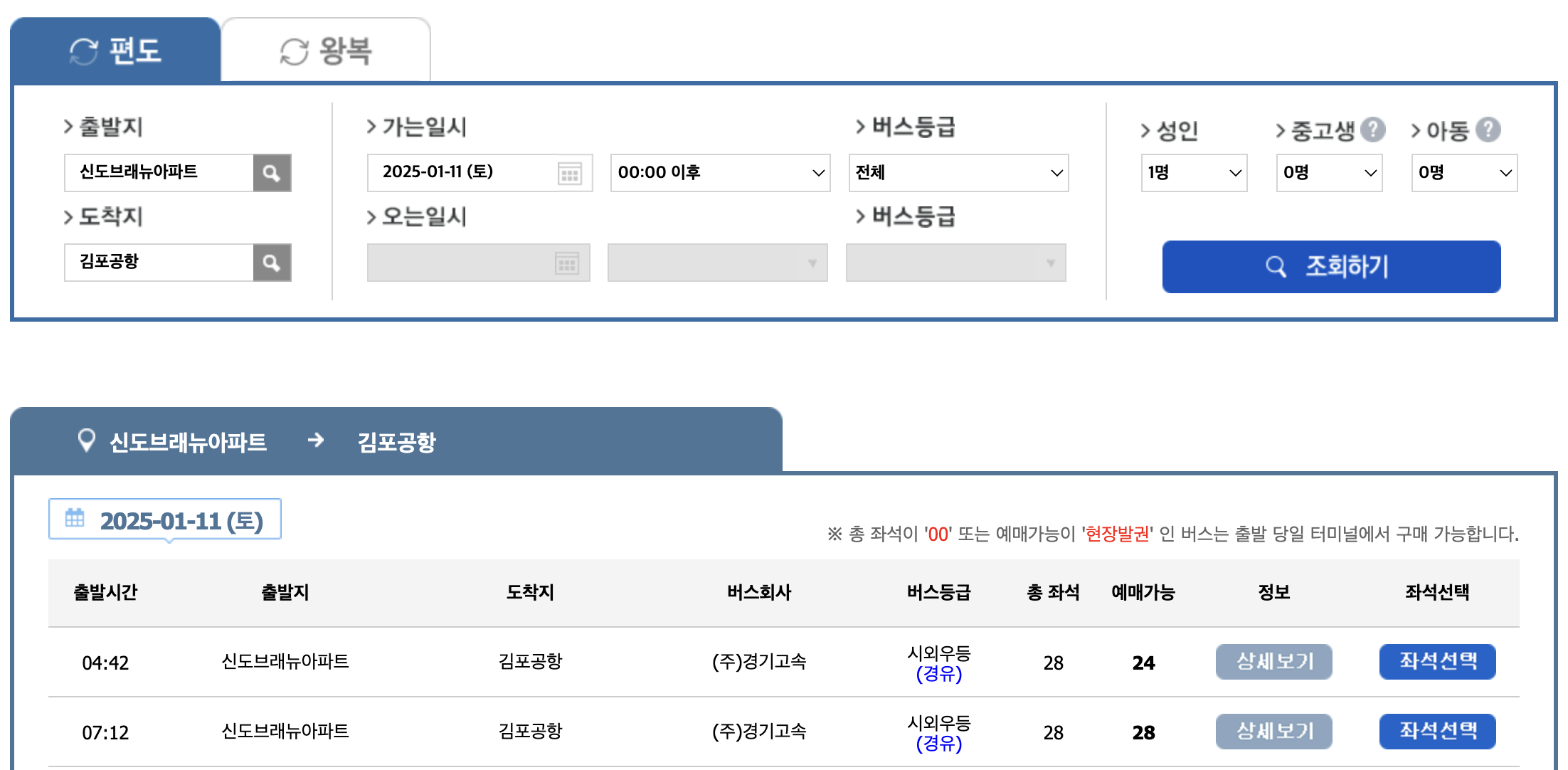Click the calendar icon beside 2025-01-11 date header

click(x=75, y=519)
